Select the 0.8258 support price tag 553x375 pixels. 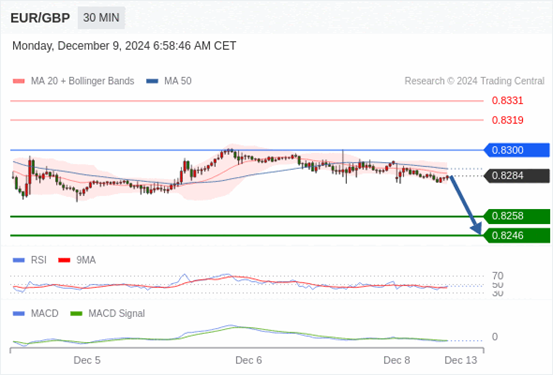pos(517,216)
